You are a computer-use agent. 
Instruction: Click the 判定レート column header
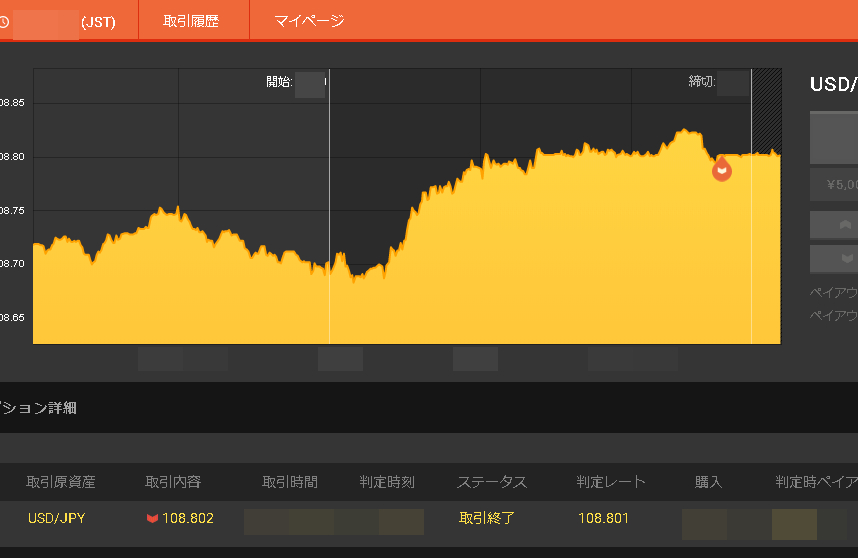(611, 482)
